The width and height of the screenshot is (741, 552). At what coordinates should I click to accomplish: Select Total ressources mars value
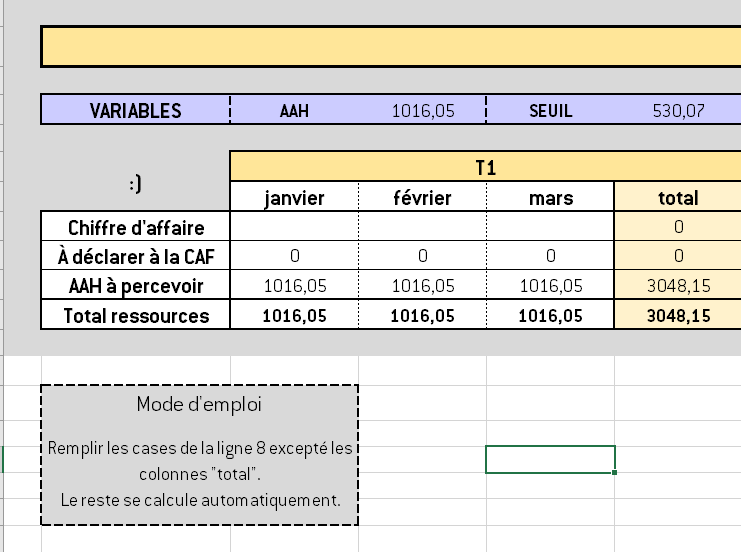(x=551, y=315)
